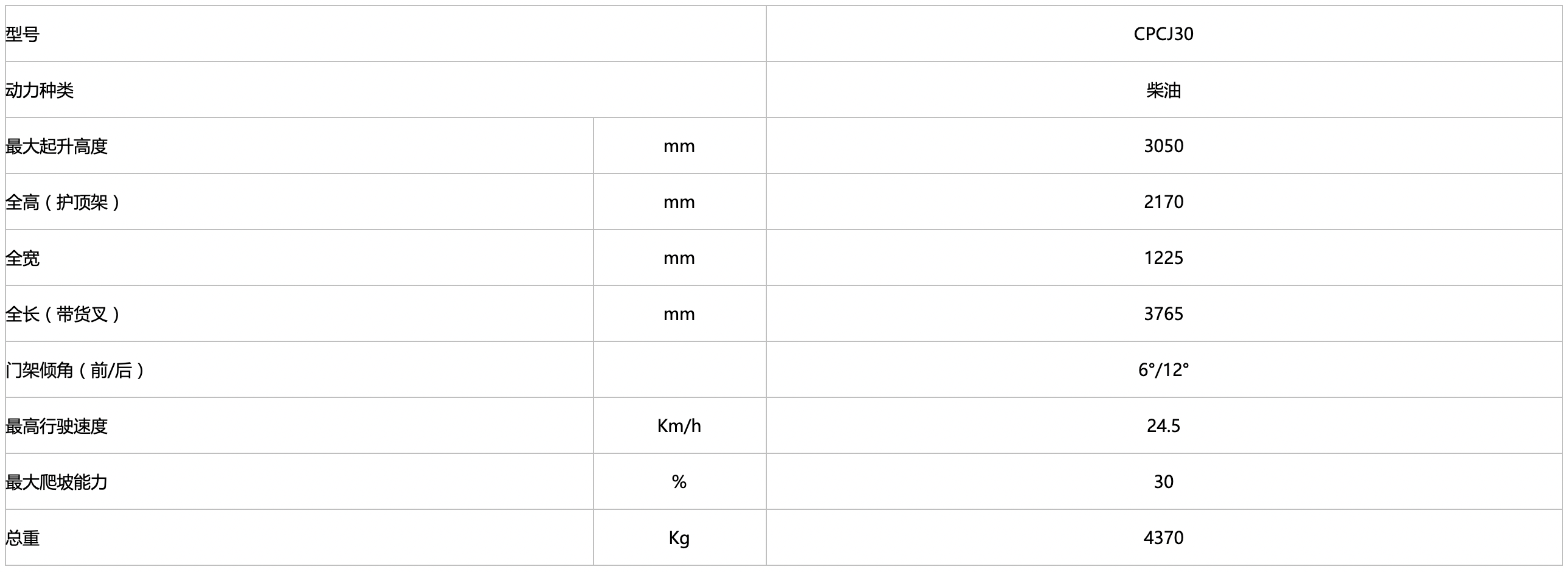Click the speed value 24.5
1568x572 pixels.
coord(1163,426)
